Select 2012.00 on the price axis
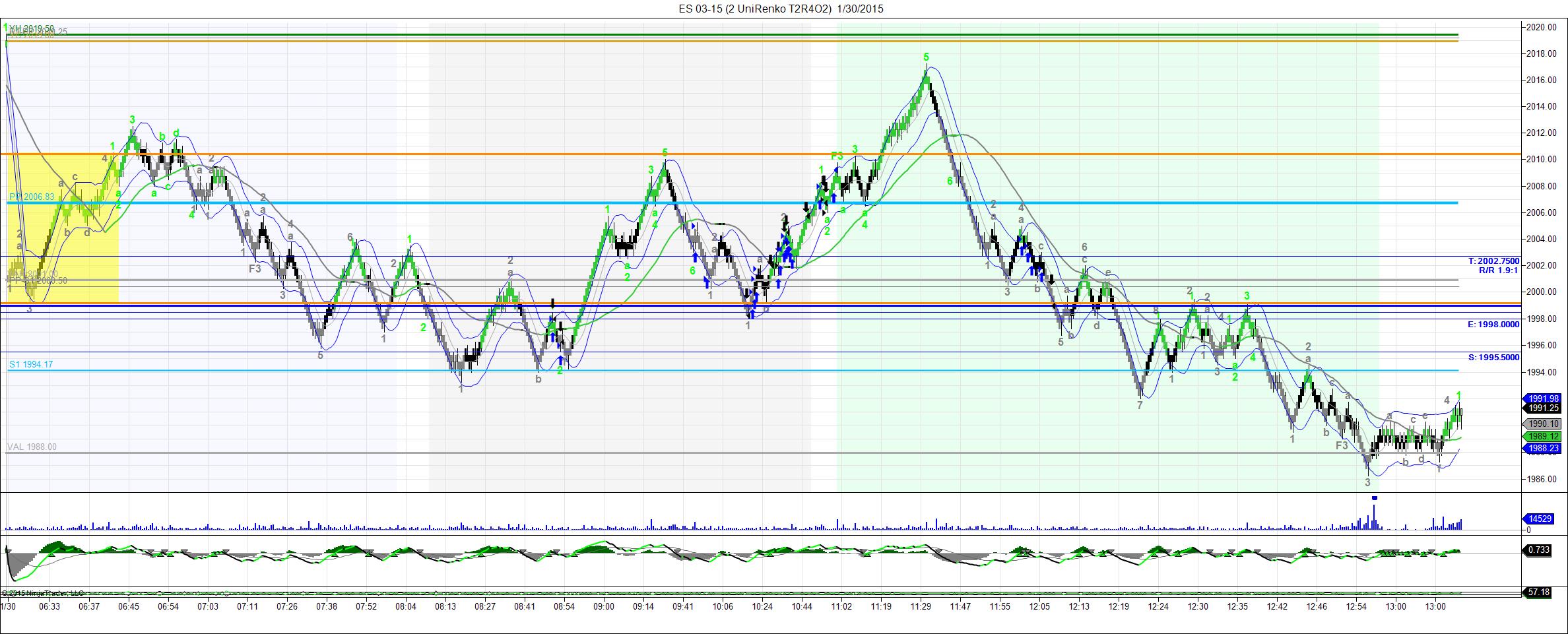This screenshot has width=1568, height=634. (1543, 133)
